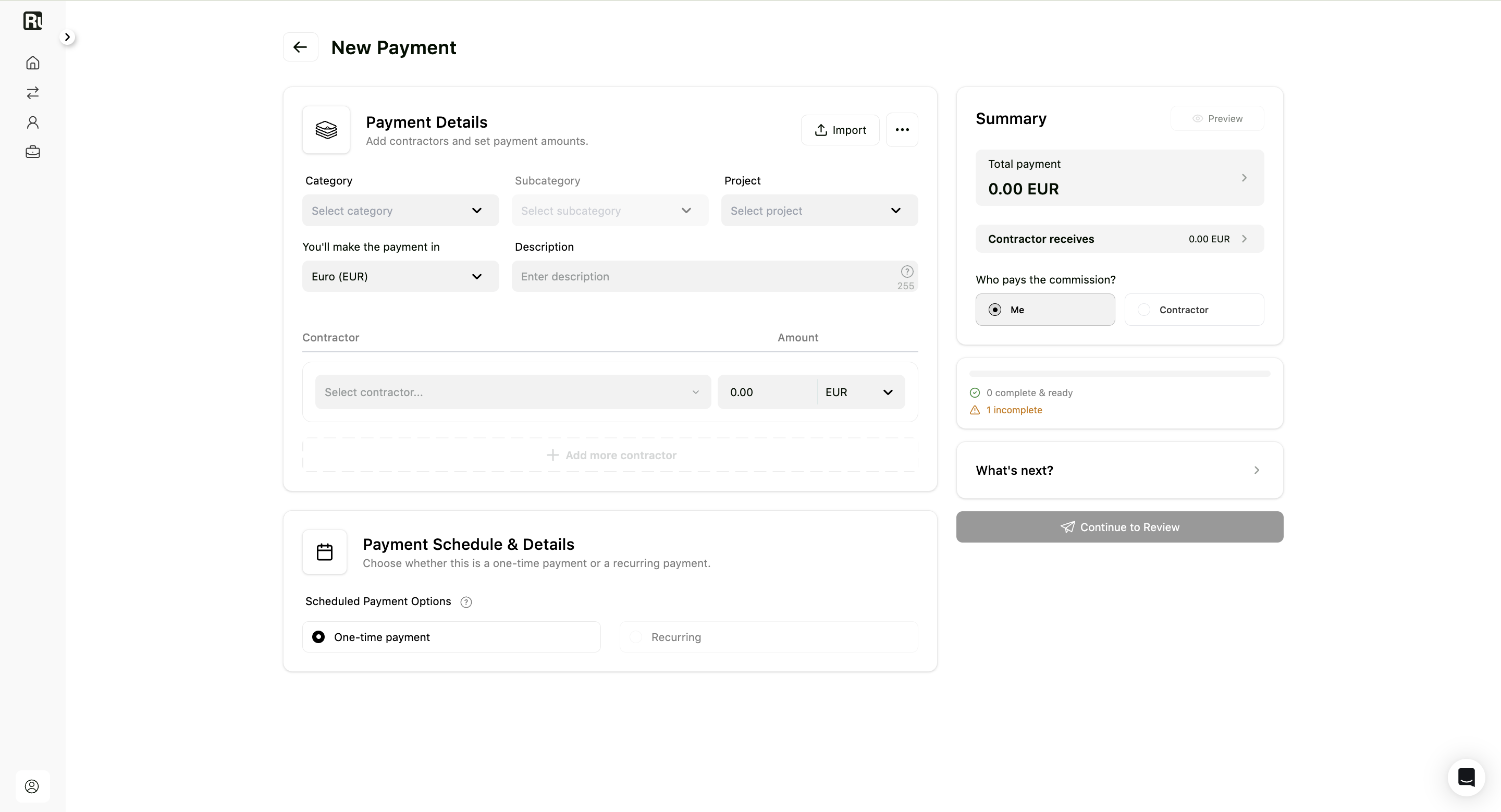
Task: Select 'Me' as commission payer
Action: click(1045, 310)
